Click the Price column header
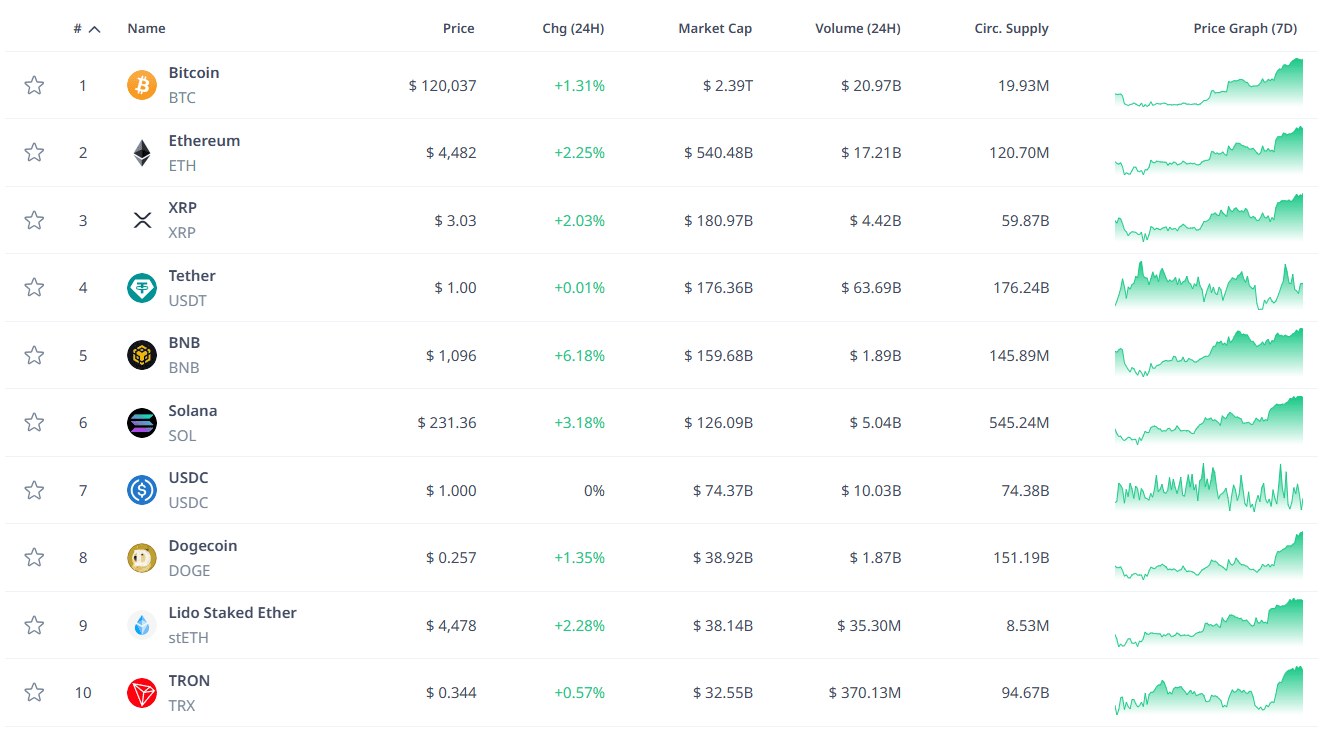The width and height of the screenshot is (1325, 743). coord(459,29)
